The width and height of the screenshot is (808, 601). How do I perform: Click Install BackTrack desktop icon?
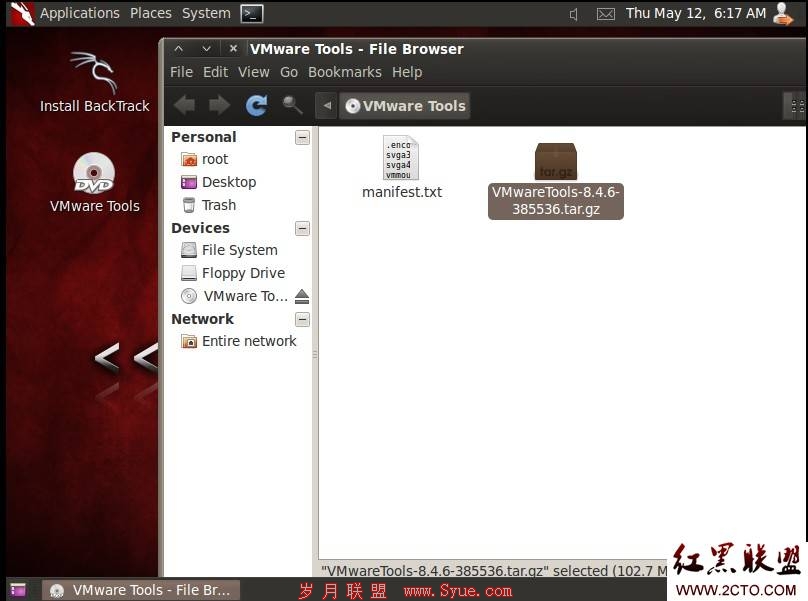(x=95, y=82)
